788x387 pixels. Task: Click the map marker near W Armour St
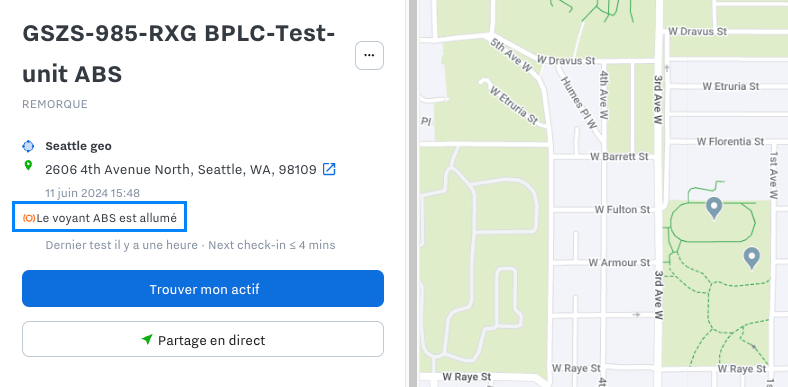(x=751, y=258)
